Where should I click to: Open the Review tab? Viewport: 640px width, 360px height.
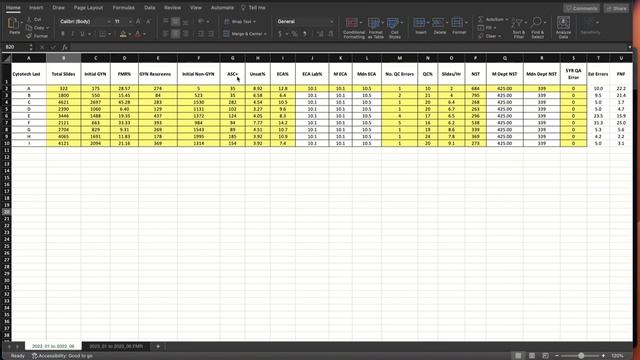click(172, 7)
